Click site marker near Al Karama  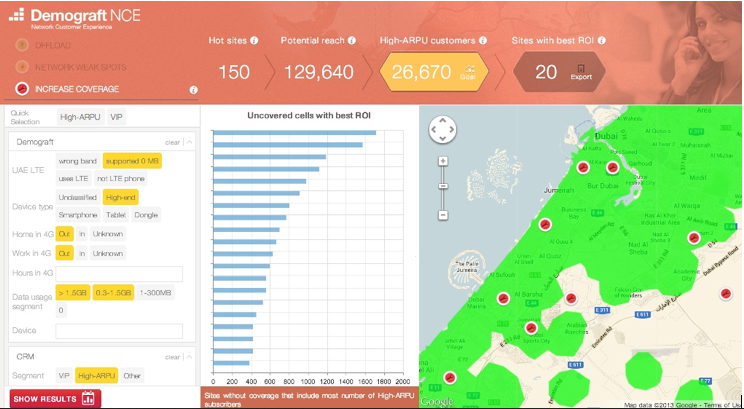click(583, 167)
